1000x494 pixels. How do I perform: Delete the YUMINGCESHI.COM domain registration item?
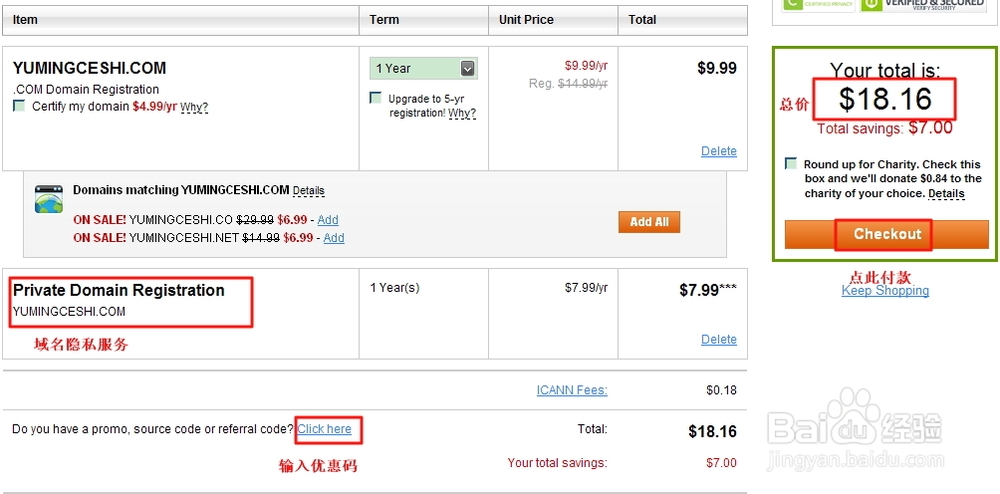[719, 151]
